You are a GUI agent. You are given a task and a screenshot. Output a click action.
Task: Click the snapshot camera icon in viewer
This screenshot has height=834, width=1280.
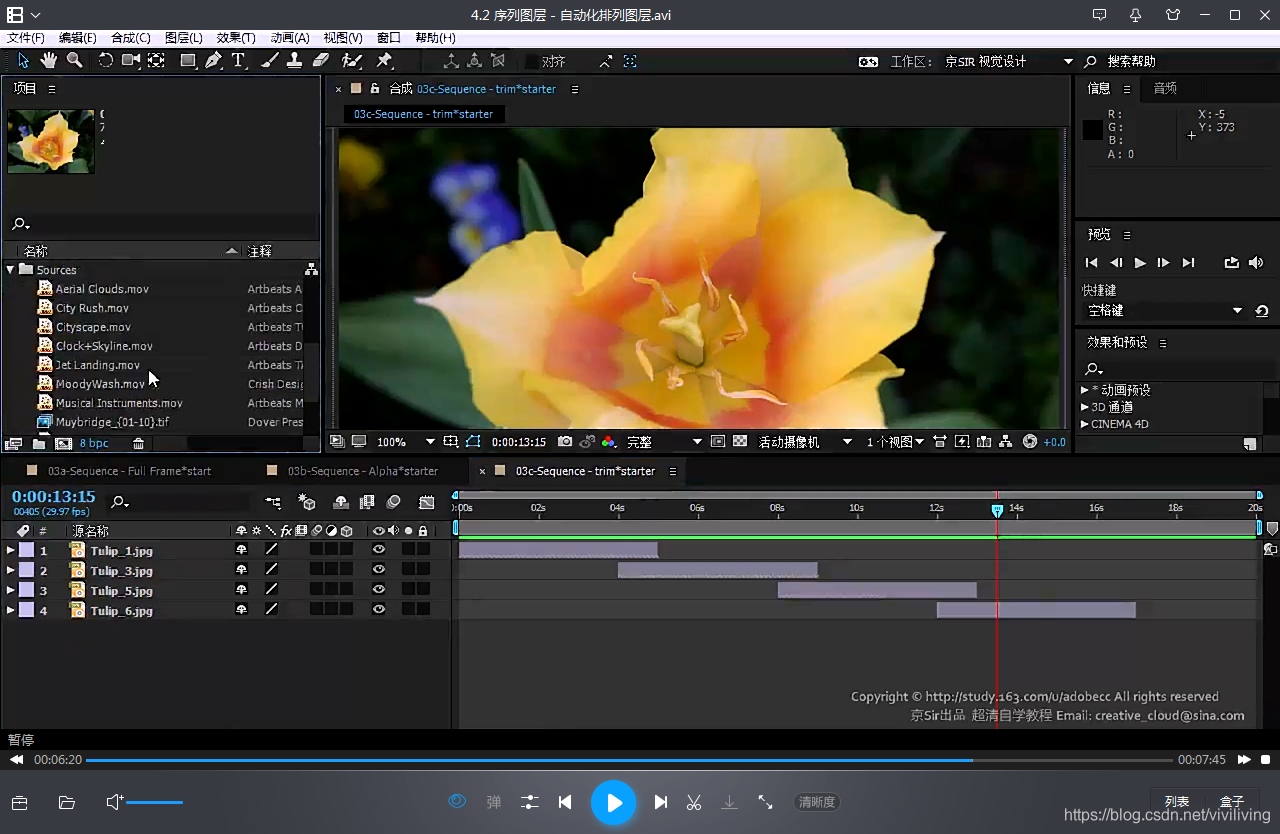pos(565,442)
